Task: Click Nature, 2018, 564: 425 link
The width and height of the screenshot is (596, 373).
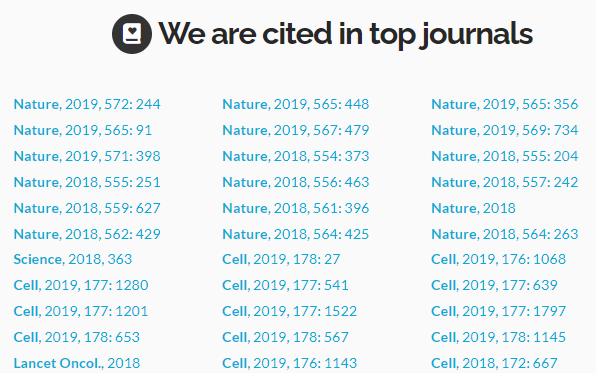Action: tap(296, 234)
